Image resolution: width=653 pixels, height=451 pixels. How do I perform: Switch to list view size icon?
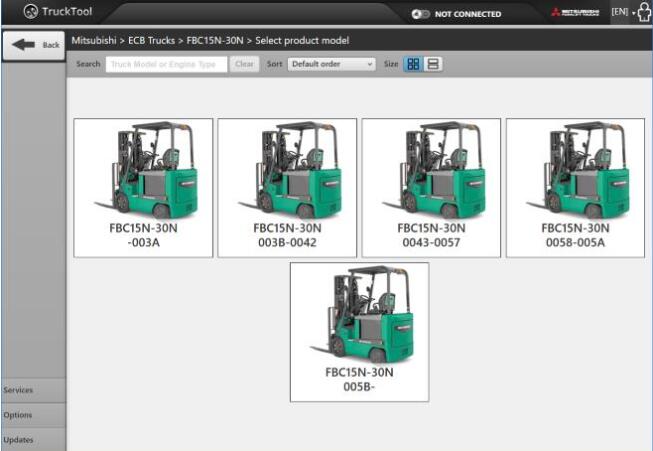433,64
